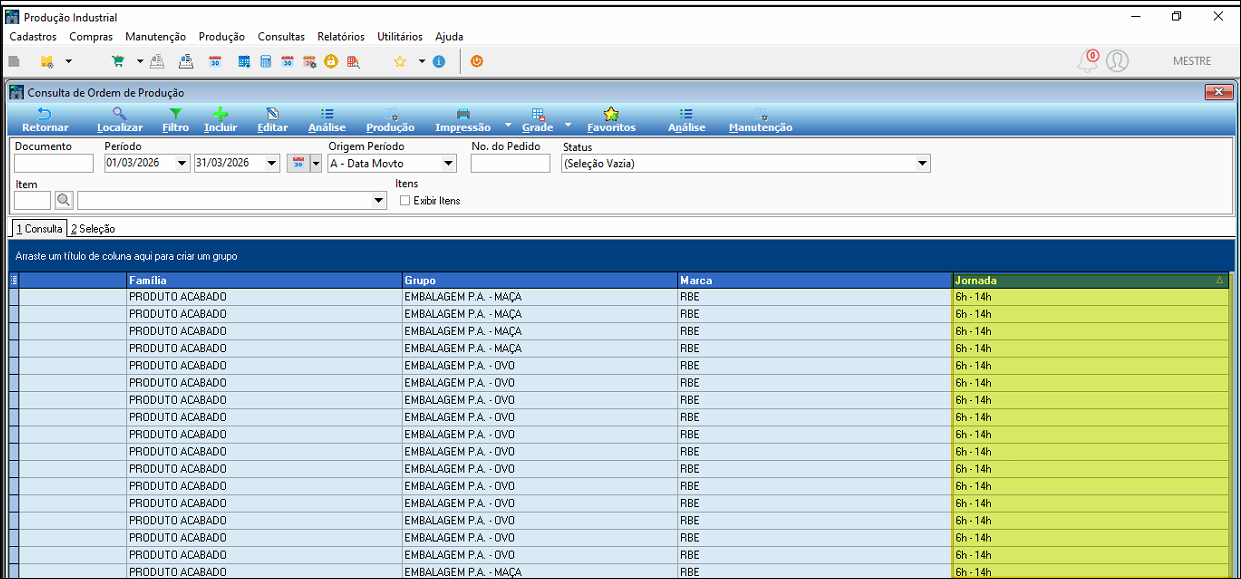
Task: Open Produção in the menu bar
Action: (222, 37)
